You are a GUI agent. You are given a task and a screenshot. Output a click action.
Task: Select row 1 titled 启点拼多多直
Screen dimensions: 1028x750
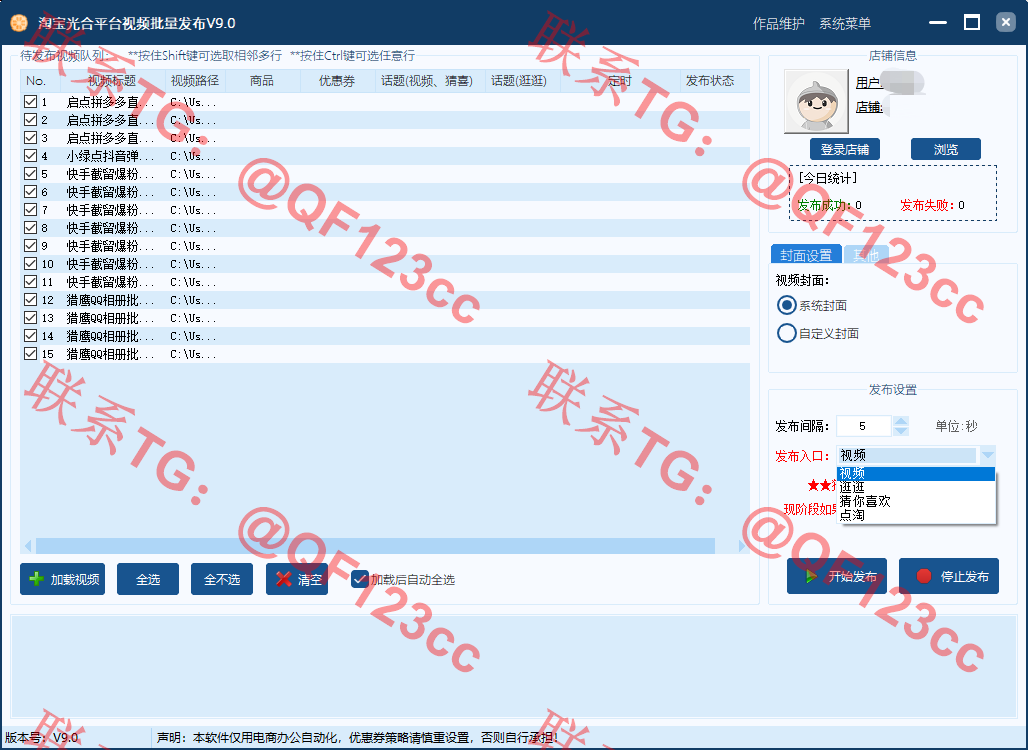385,102
